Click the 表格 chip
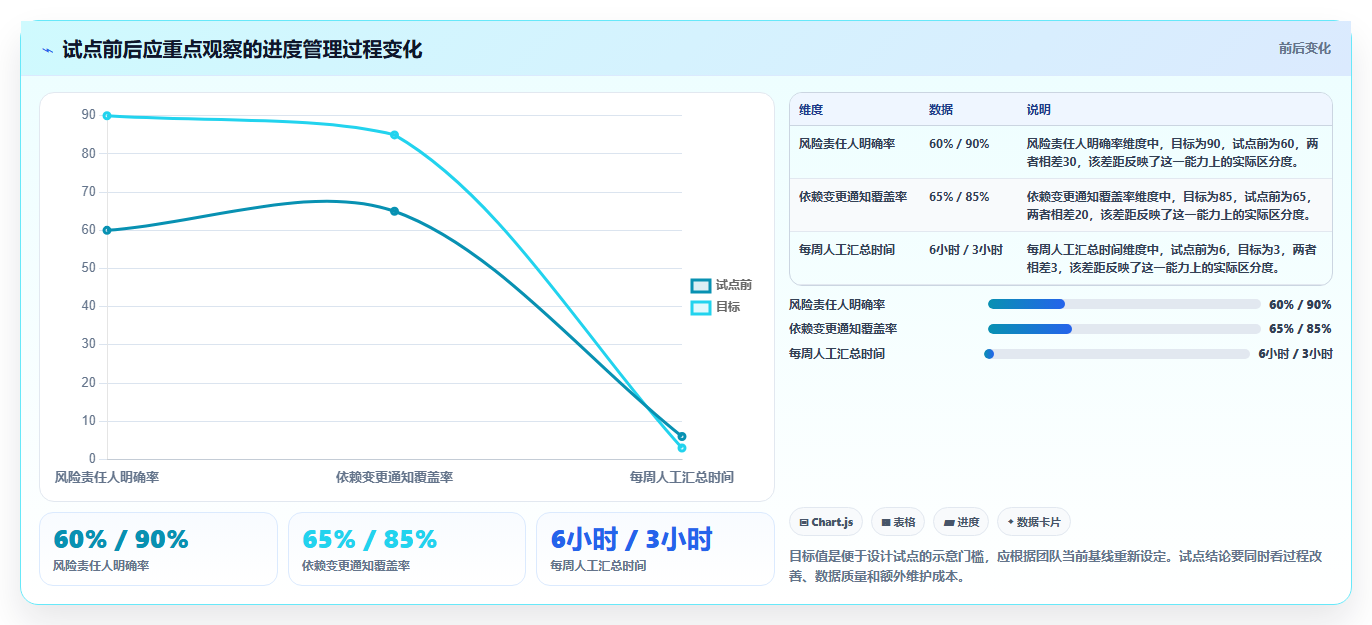 [898, 522]
